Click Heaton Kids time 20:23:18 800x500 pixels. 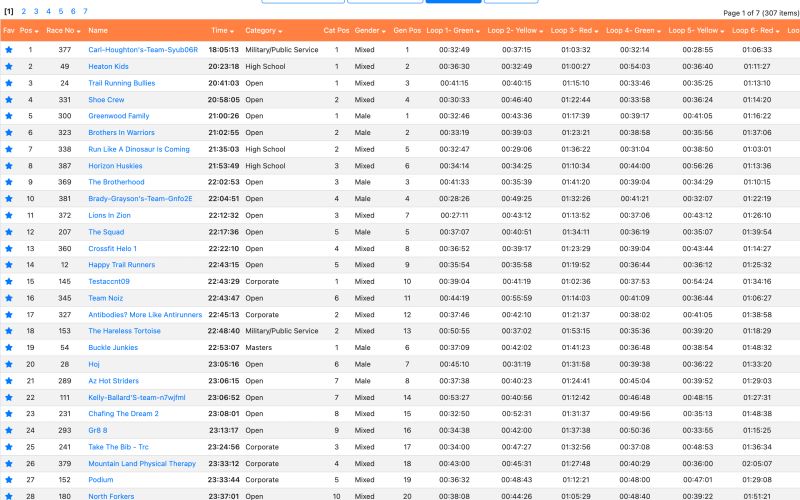pyautogui.click(x=223, y=66)
